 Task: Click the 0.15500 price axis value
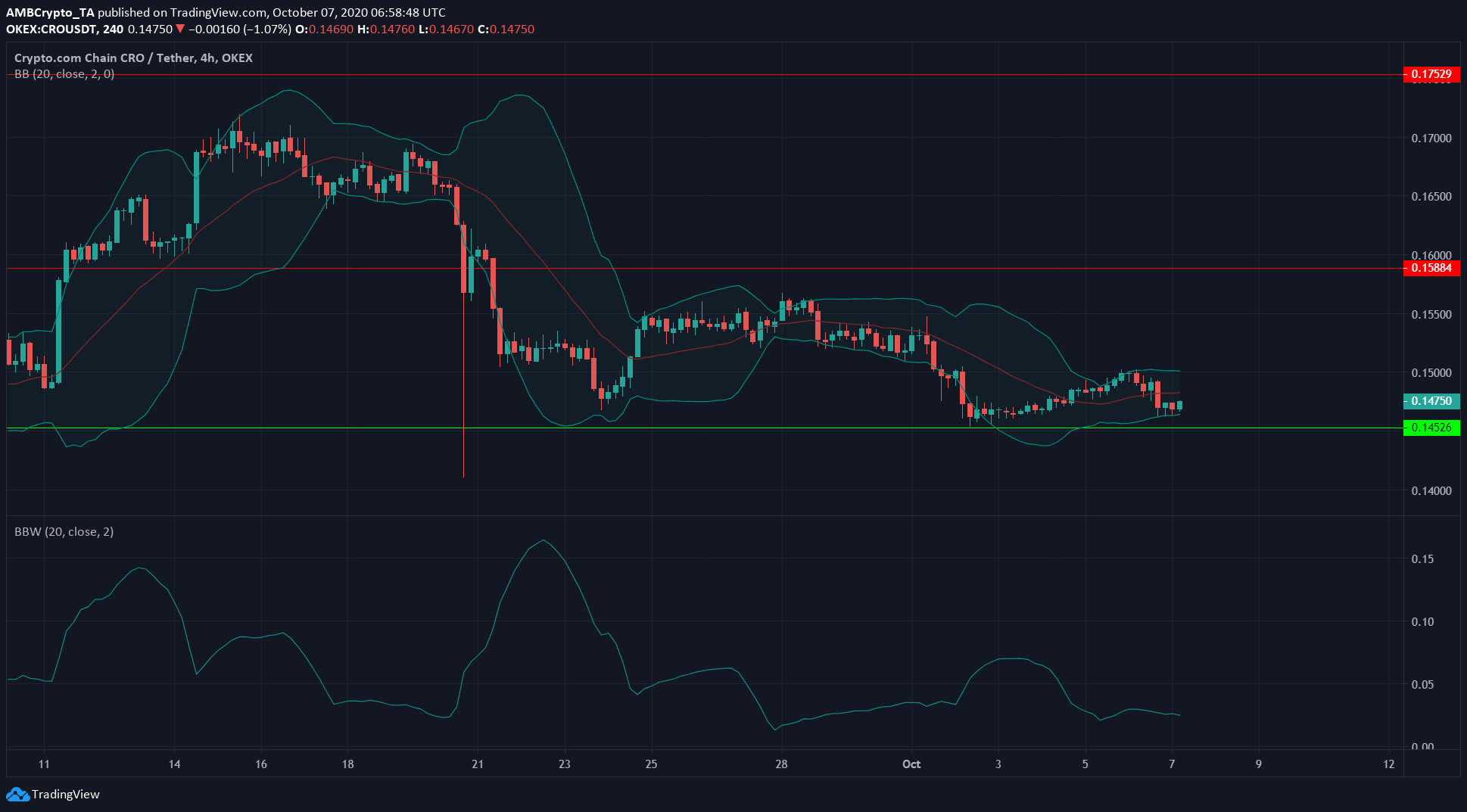point(1431,314)
